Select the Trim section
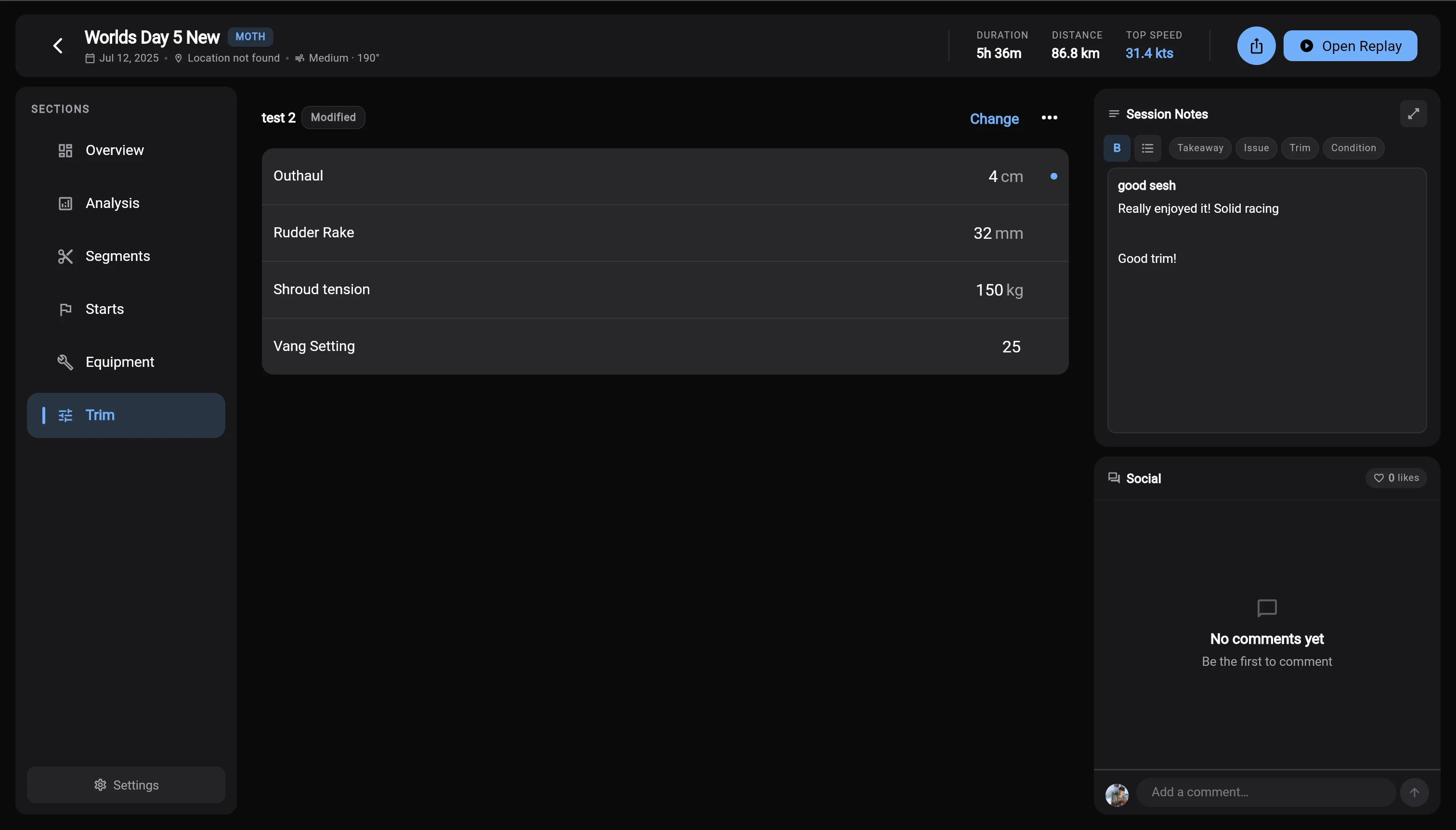 [125, 415]
